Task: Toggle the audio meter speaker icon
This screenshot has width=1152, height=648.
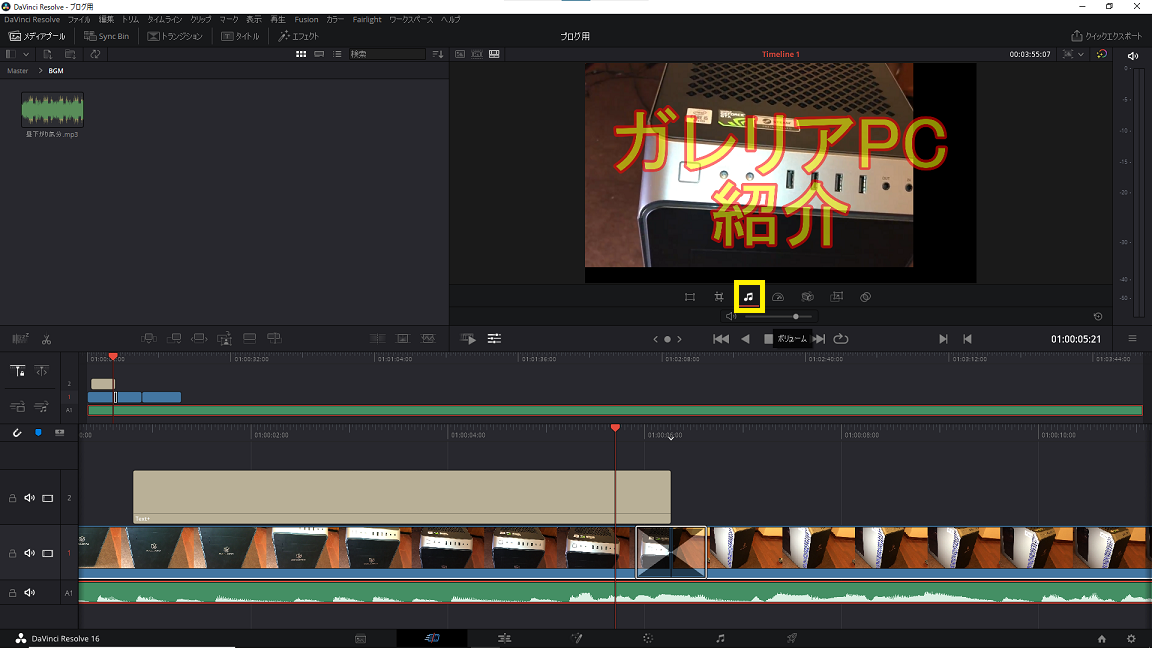Action: point(1133,56)
